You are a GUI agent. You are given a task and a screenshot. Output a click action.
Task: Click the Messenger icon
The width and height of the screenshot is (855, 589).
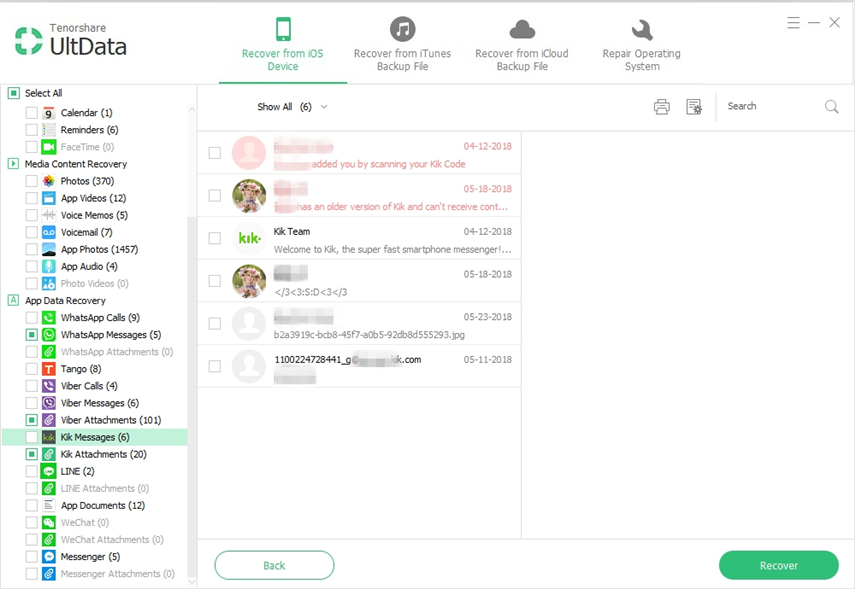pos(49,556)
